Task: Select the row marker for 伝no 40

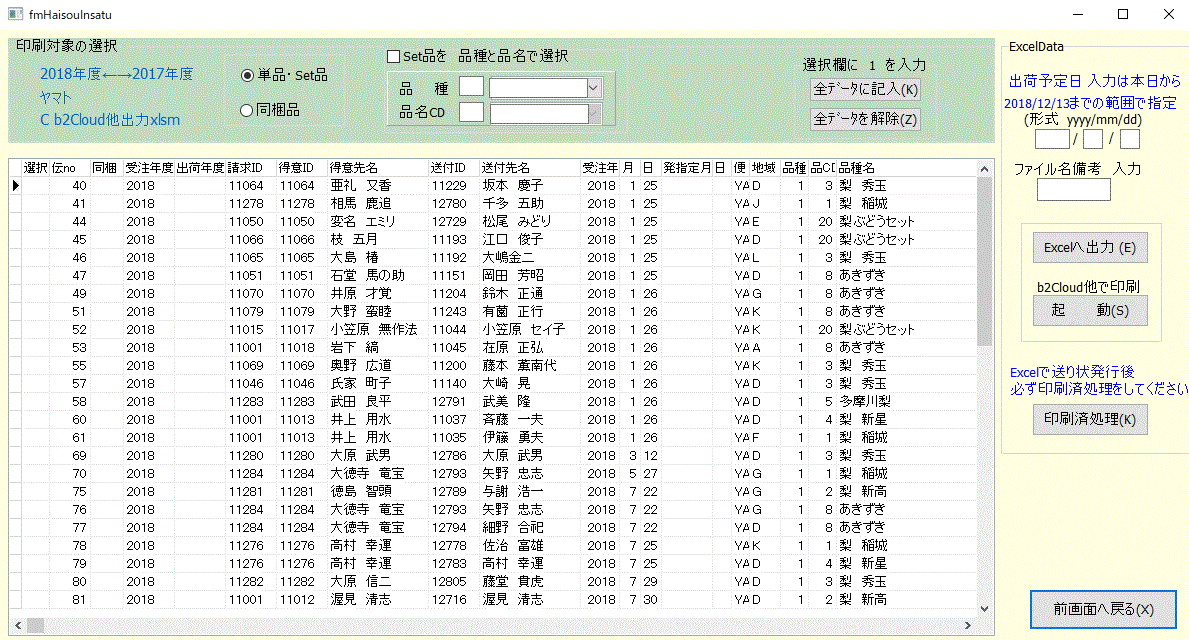Action: coord(15,186)
